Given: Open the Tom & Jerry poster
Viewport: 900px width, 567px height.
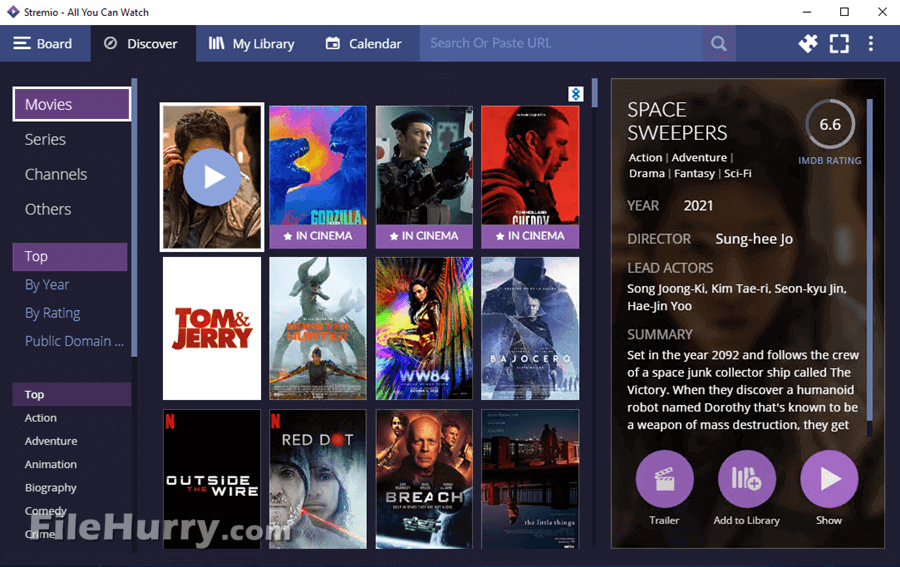Looking at the screenshot, I should (x=212, y=328).
